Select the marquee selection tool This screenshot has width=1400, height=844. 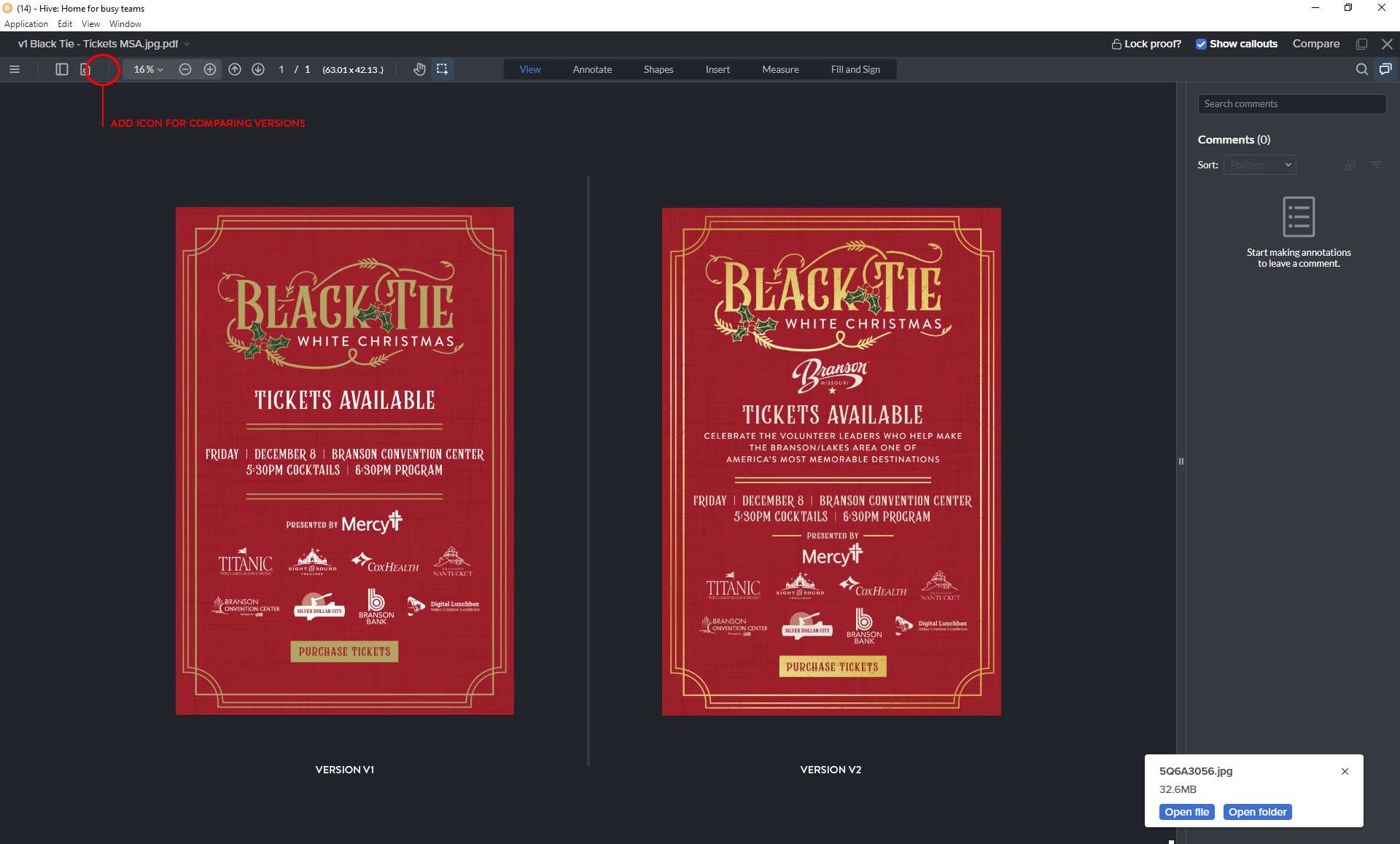click(x=442, y=69)
